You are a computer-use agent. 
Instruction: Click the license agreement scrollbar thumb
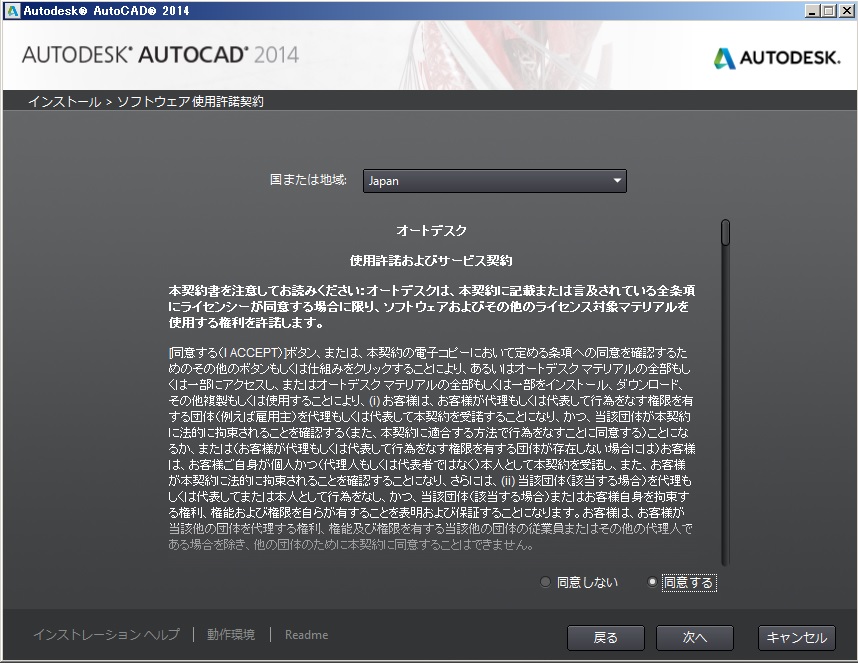[725, 232]
